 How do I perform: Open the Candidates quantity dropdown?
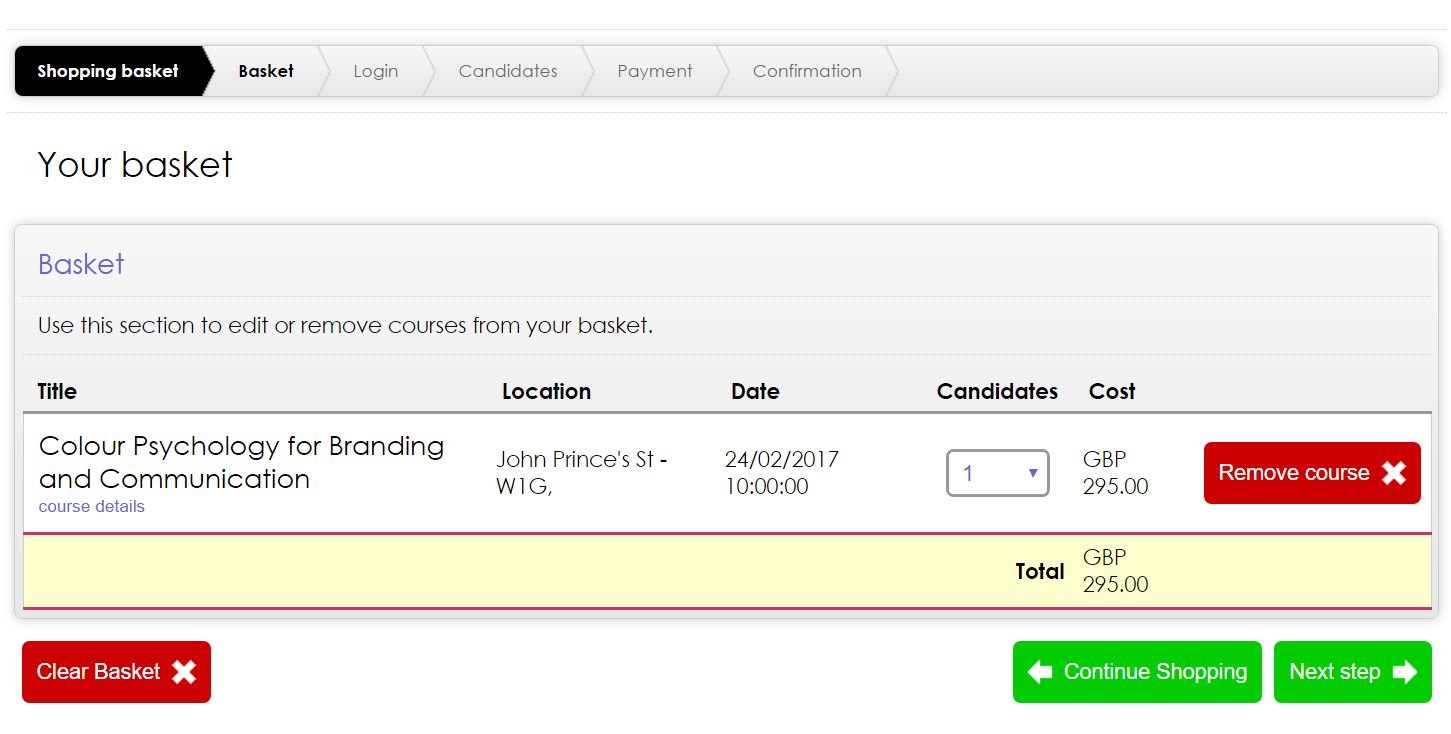tap(998, 473)
